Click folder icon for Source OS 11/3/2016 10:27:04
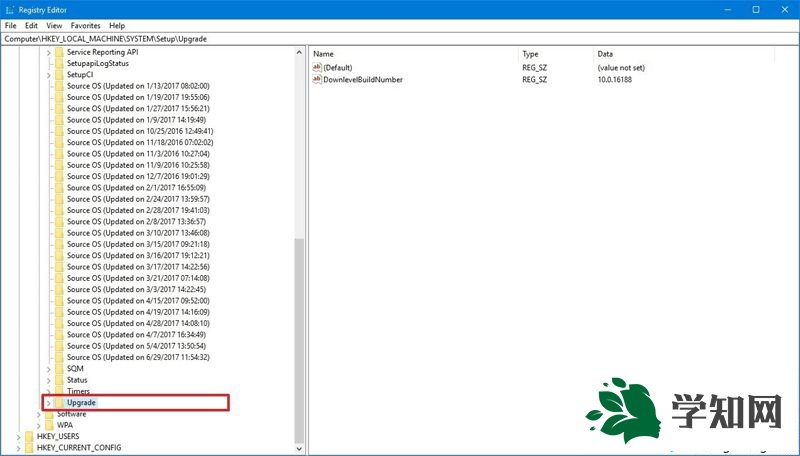Image resolution: width=800 pixels, height=456 pixels. pyautogui.click(x=59, y=154)
